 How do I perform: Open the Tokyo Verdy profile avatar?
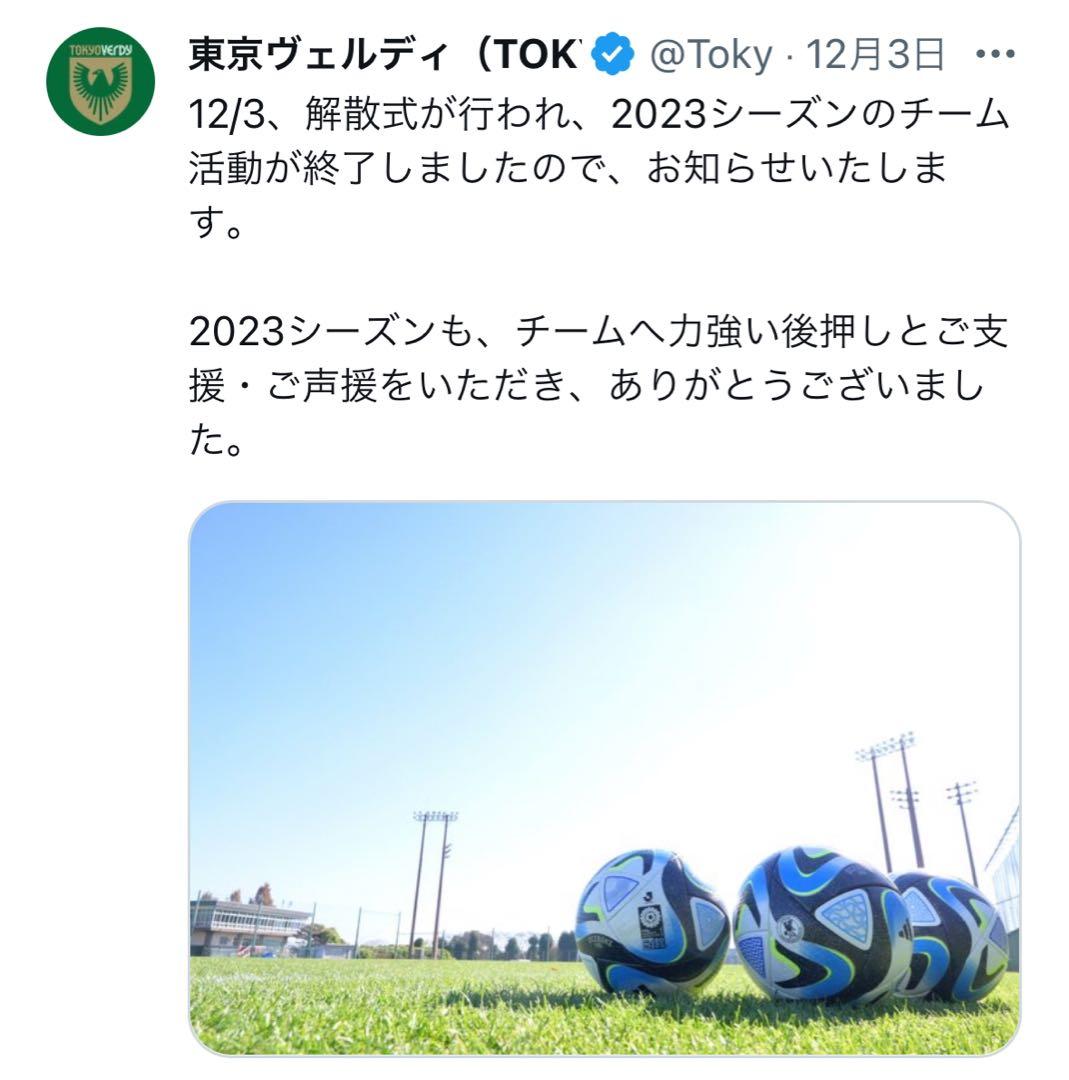click(x=100, y=81)
